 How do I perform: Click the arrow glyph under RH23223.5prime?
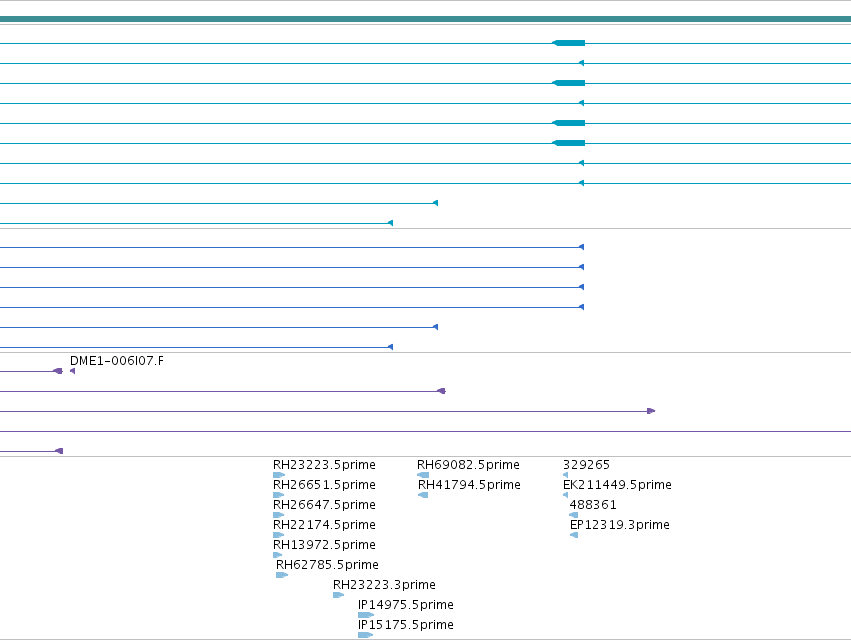click(279, 475)
